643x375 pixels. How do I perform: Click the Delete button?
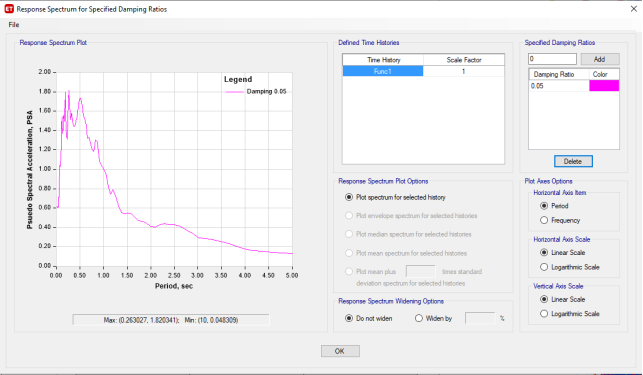click(x=573, y=161)
